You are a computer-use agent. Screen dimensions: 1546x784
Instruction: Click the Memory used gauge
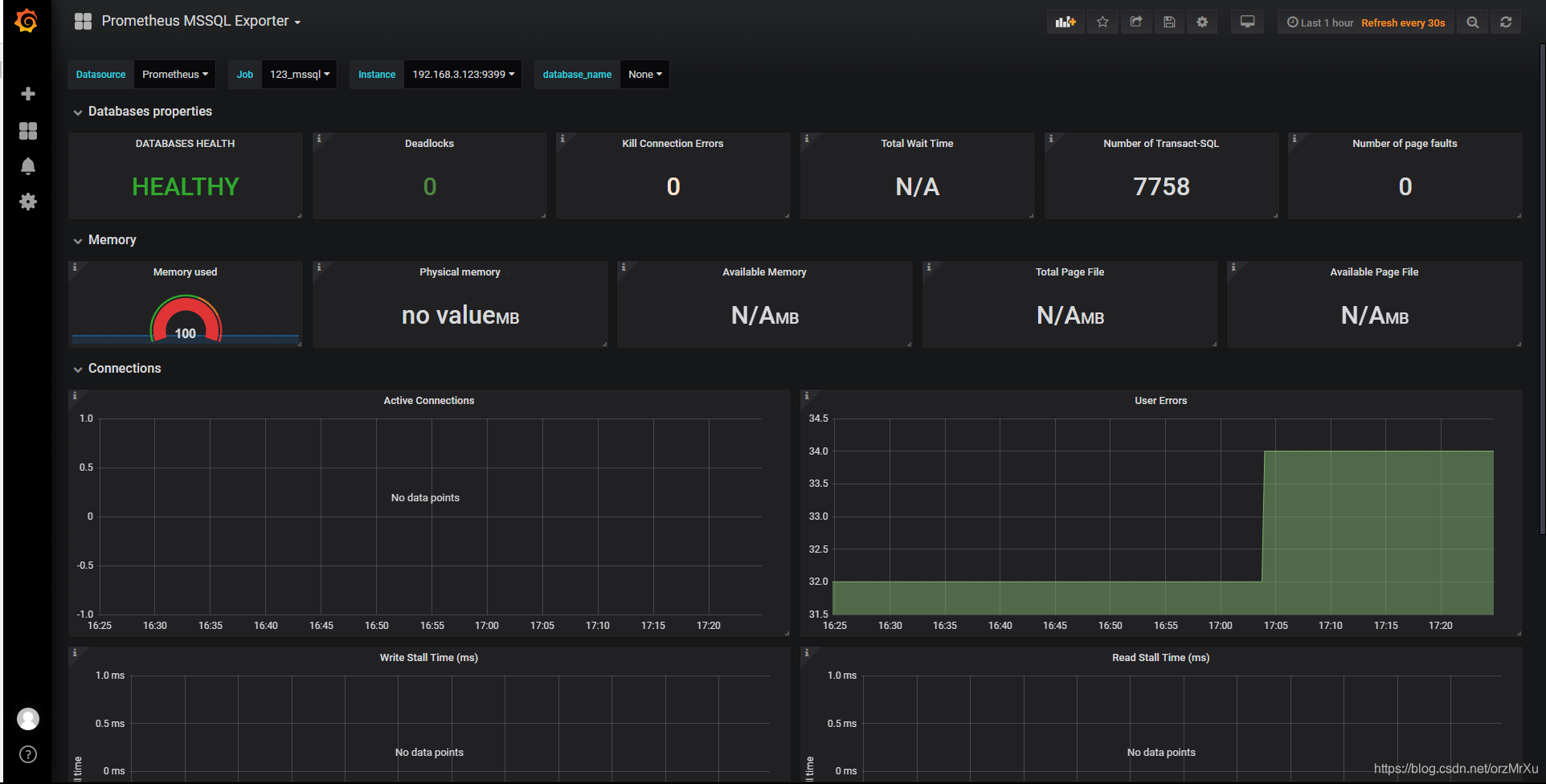coord(186,320)
